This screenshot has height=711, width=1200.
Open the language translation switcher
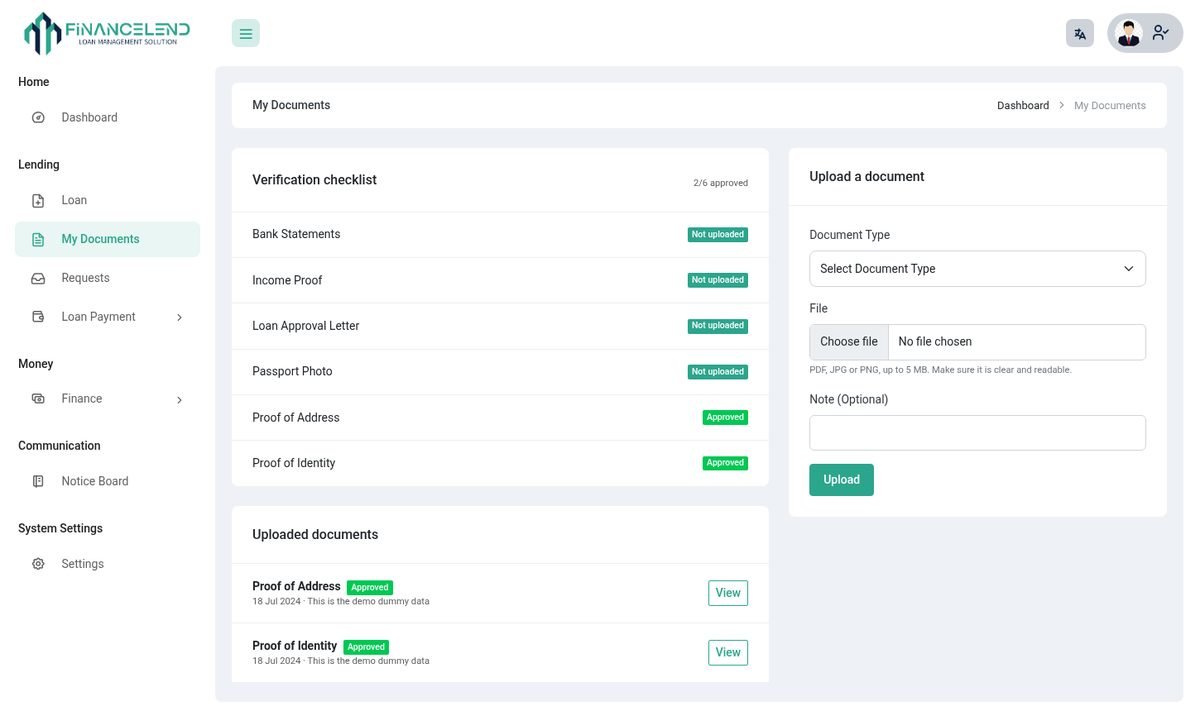(x=1080, y=33)
